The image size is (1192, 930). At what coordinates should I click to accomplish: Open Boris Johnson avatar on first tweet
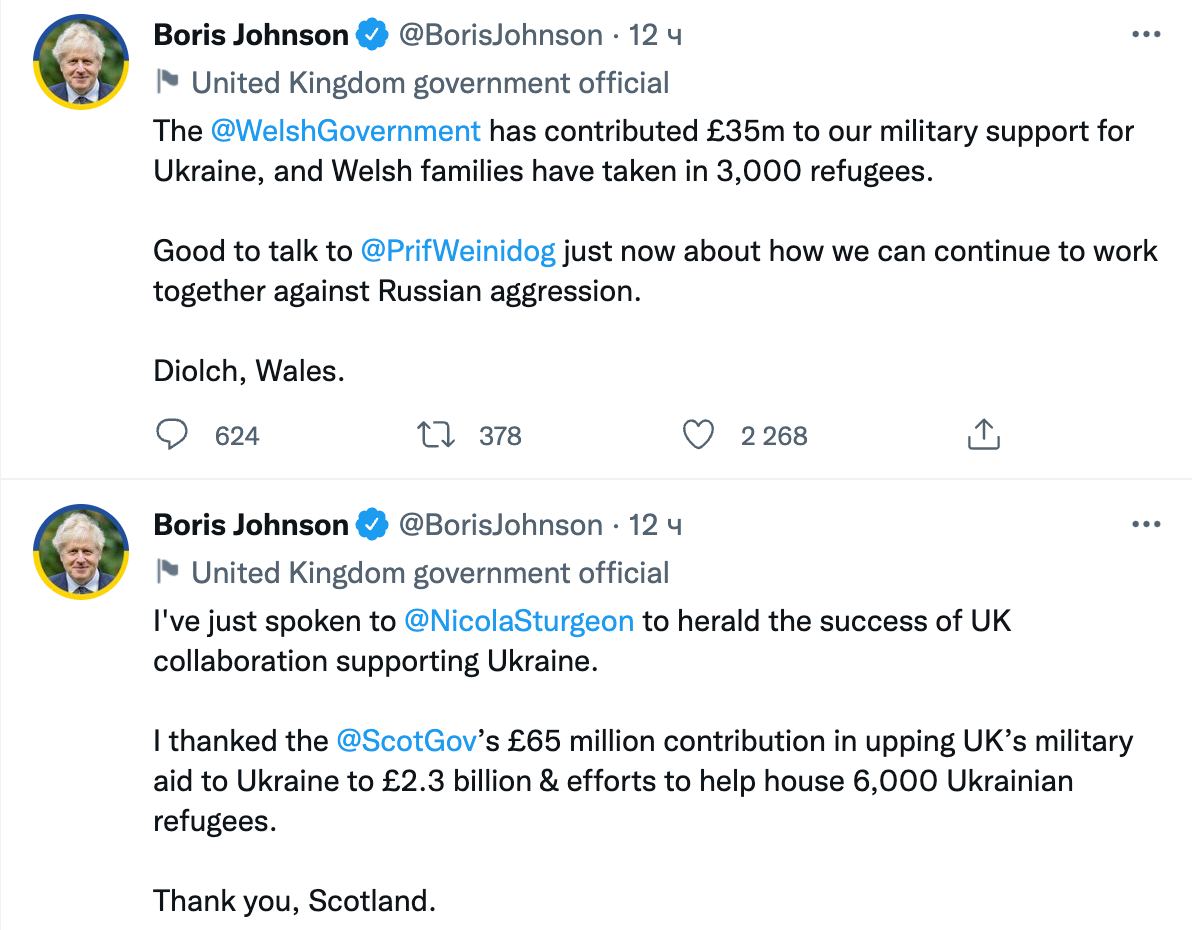coord(82,62)
